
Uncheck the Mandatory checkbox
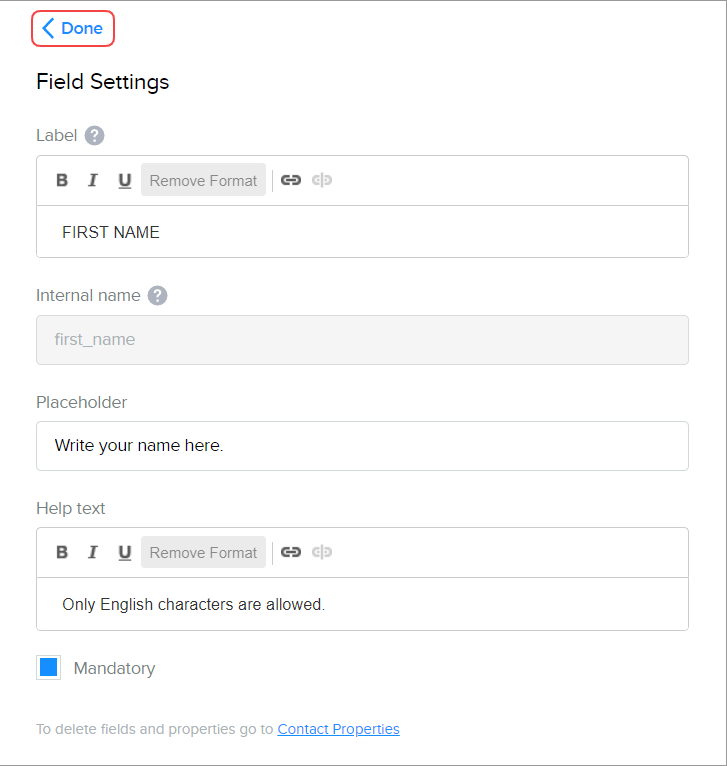pyautogui.click(x=49, y=668)
